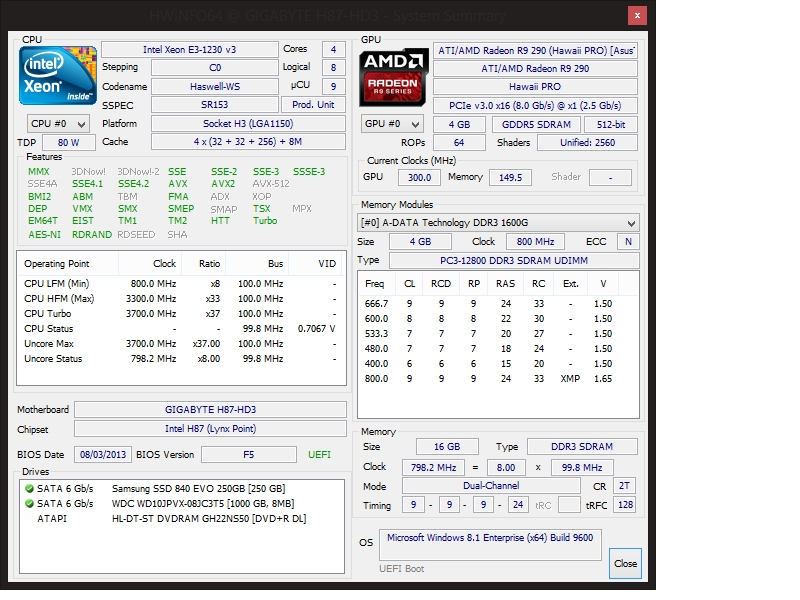Click the Hawaii PRO GPU codename field
The width and height of the screenshot is (800, 600).
tap(535, 87)
